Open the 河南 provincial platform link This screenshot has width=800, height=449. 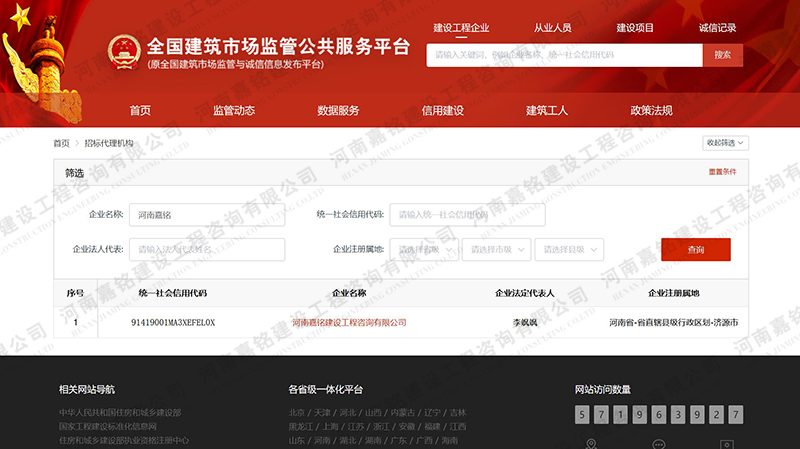[322, 440]
